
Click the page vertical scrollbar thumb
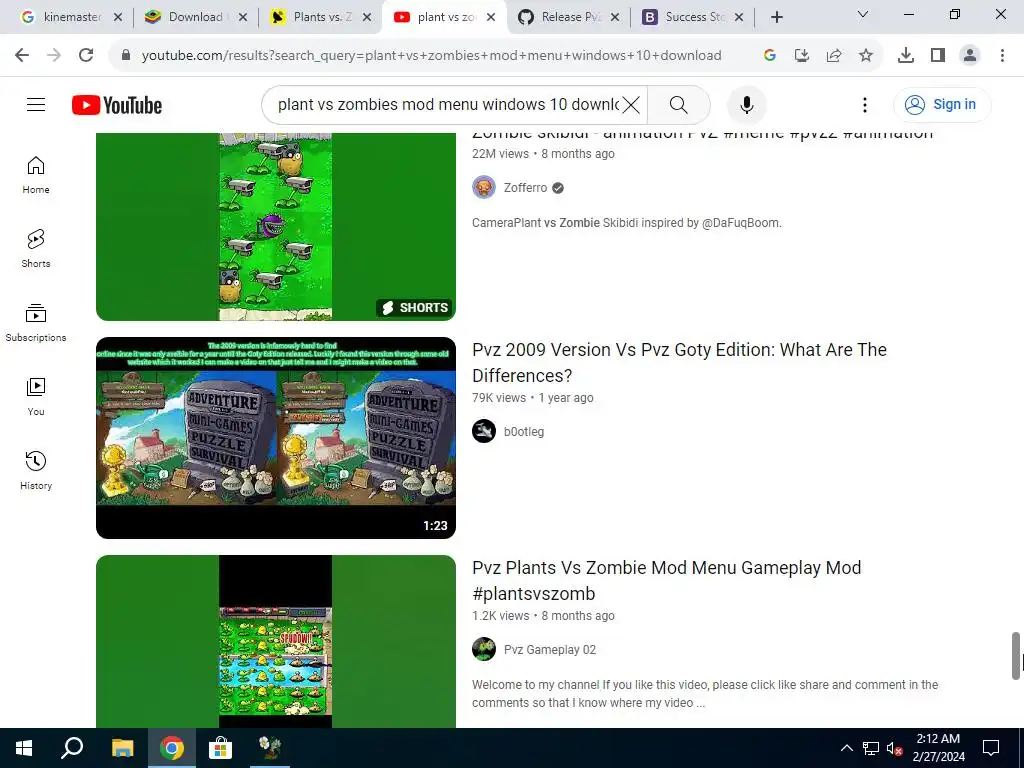[x=1016, y=656]
